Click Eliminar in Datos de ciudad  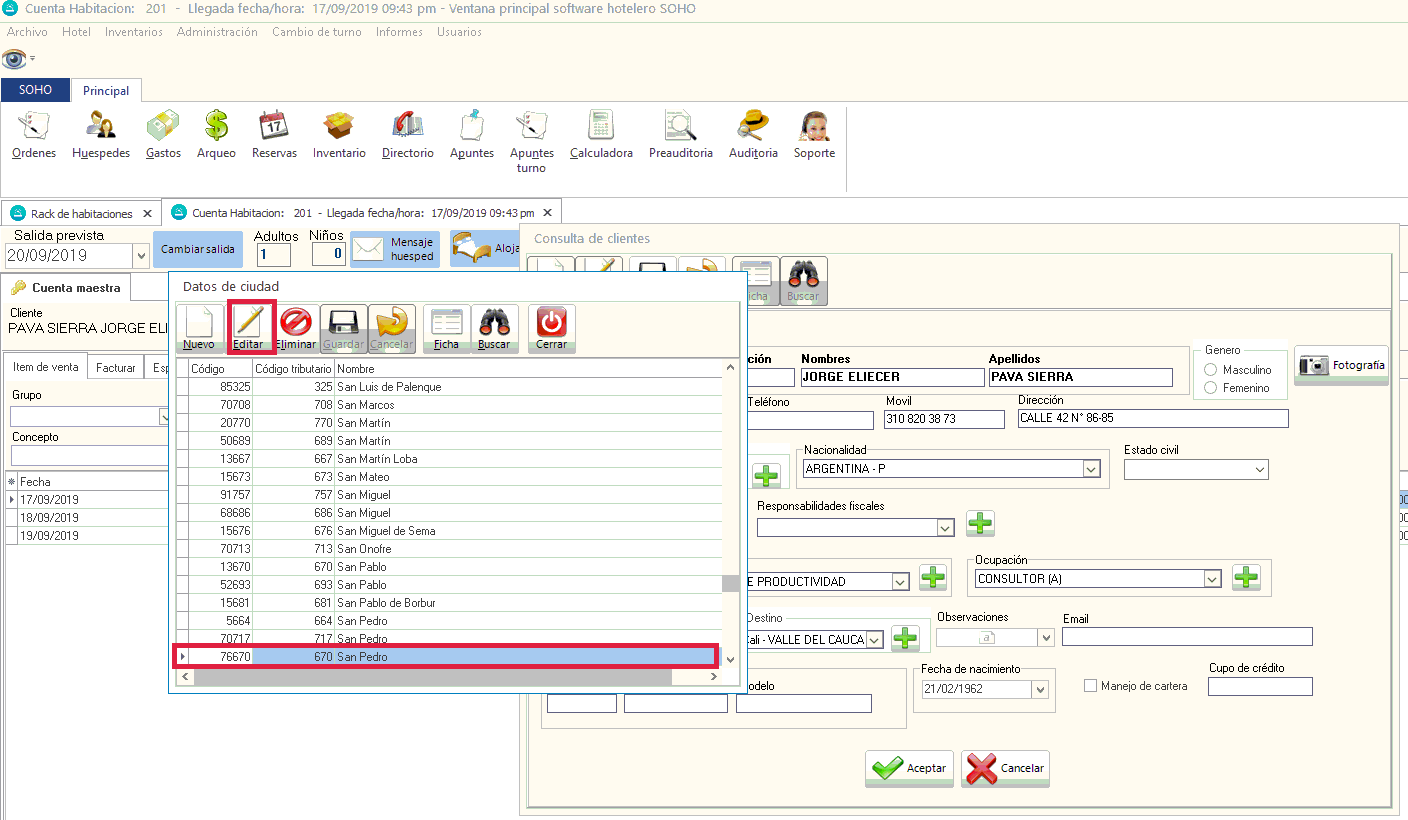coord(296,329)
